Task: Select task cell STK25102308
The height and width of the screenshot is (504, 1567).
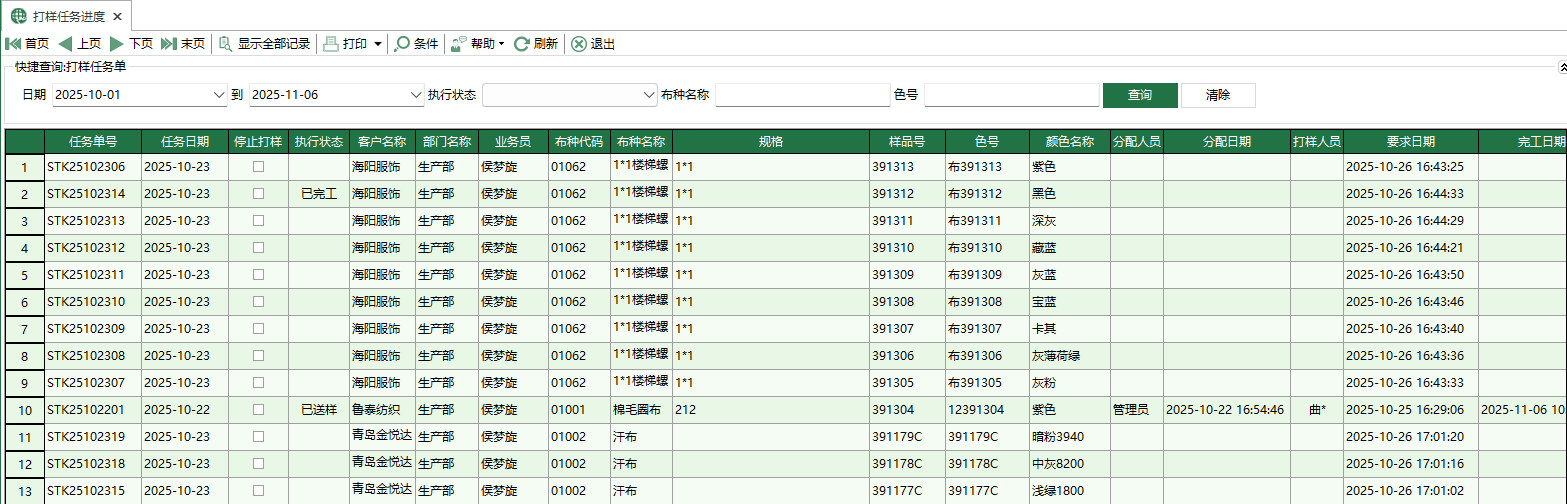Action: point(93,356)
